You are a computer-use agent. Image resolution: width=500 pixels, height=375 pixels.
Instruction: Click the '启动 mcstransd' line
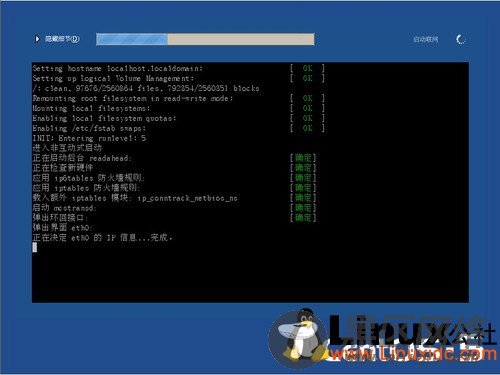(x=64, y=208)
